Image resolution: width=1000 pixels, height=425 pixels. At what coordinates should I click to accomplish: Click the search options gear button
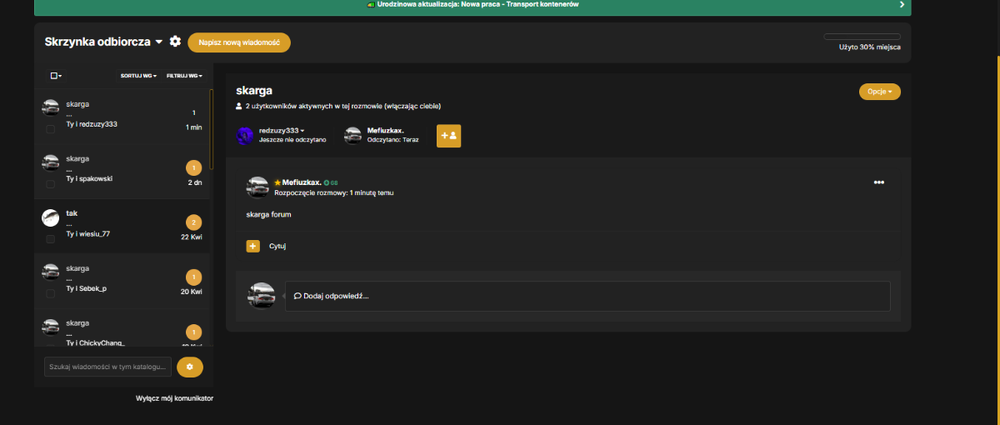click(190, 367)
